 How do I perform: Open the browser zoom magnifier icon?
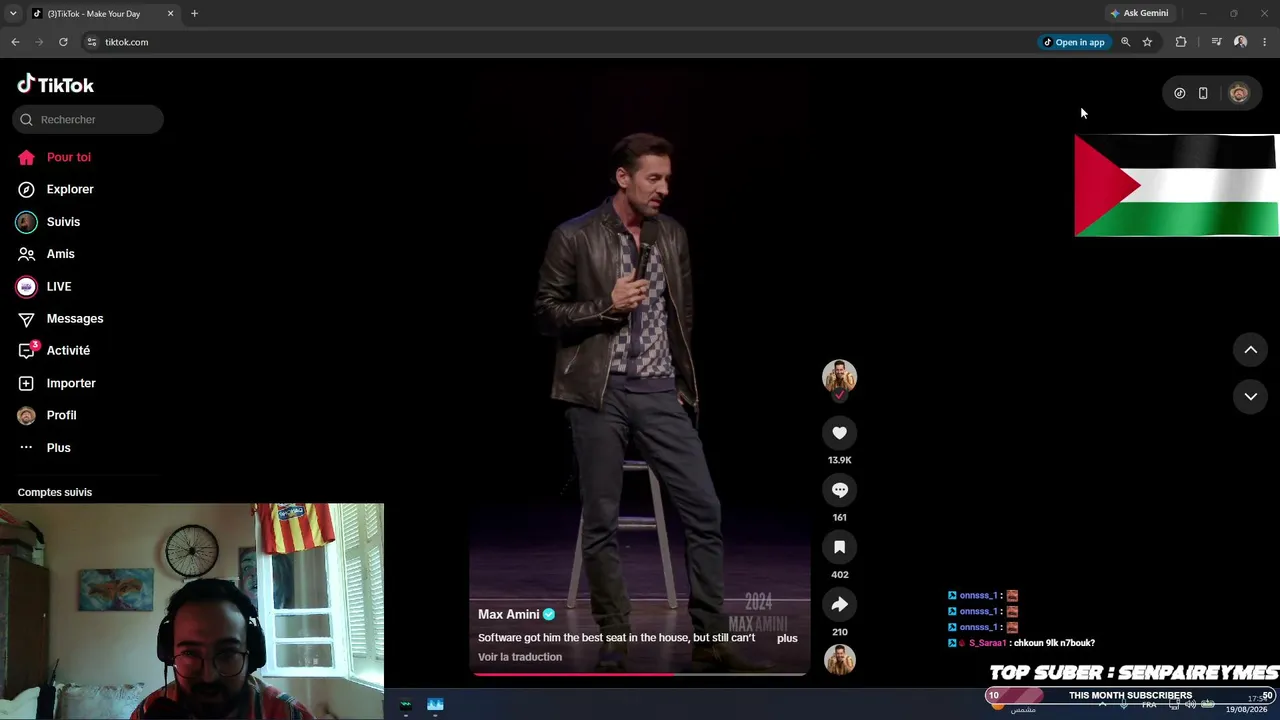[x=1126, y=42]
